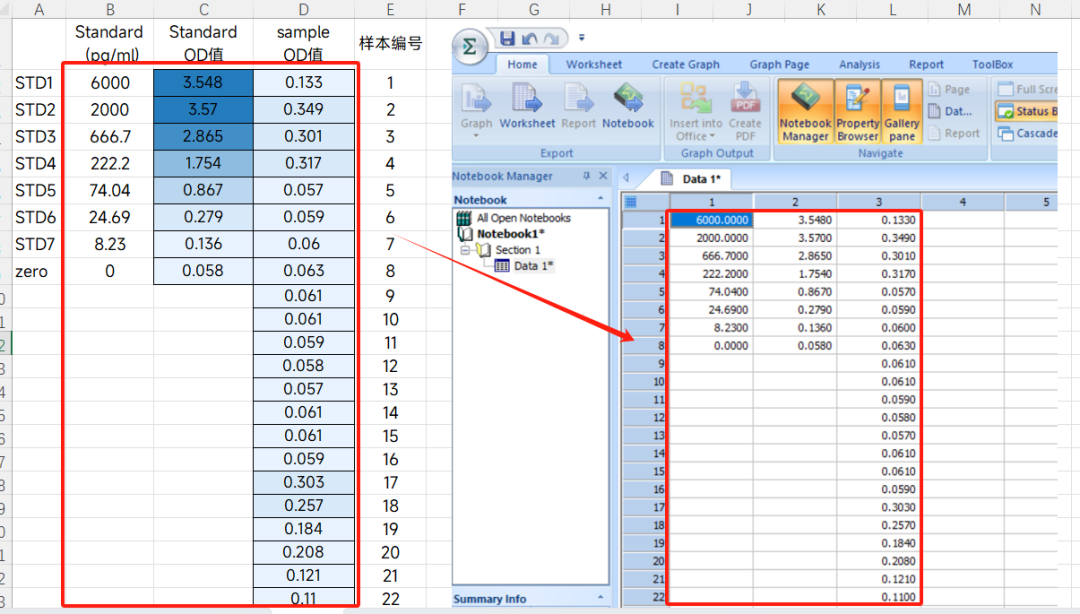Click the Sigma application menu button

pos(470,47)
